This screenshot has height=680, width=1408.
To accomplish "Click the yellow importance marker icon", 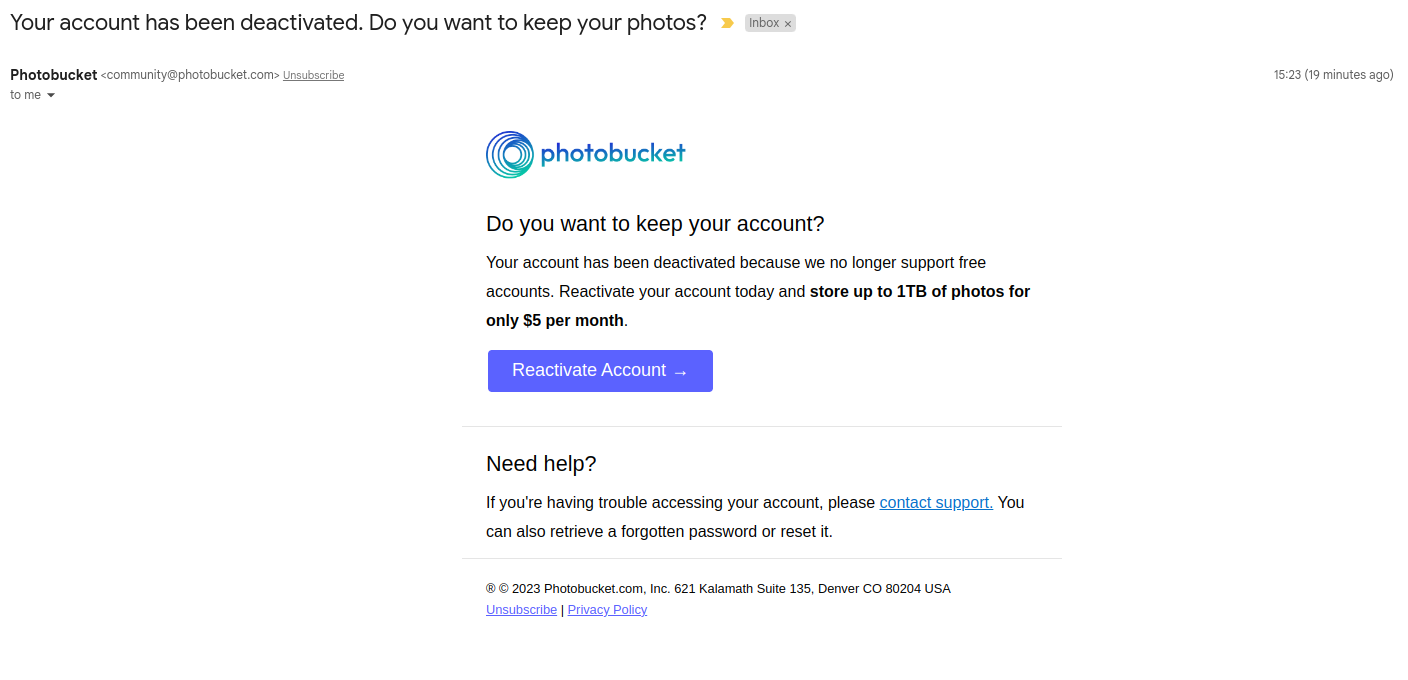I will coord(727,23).
